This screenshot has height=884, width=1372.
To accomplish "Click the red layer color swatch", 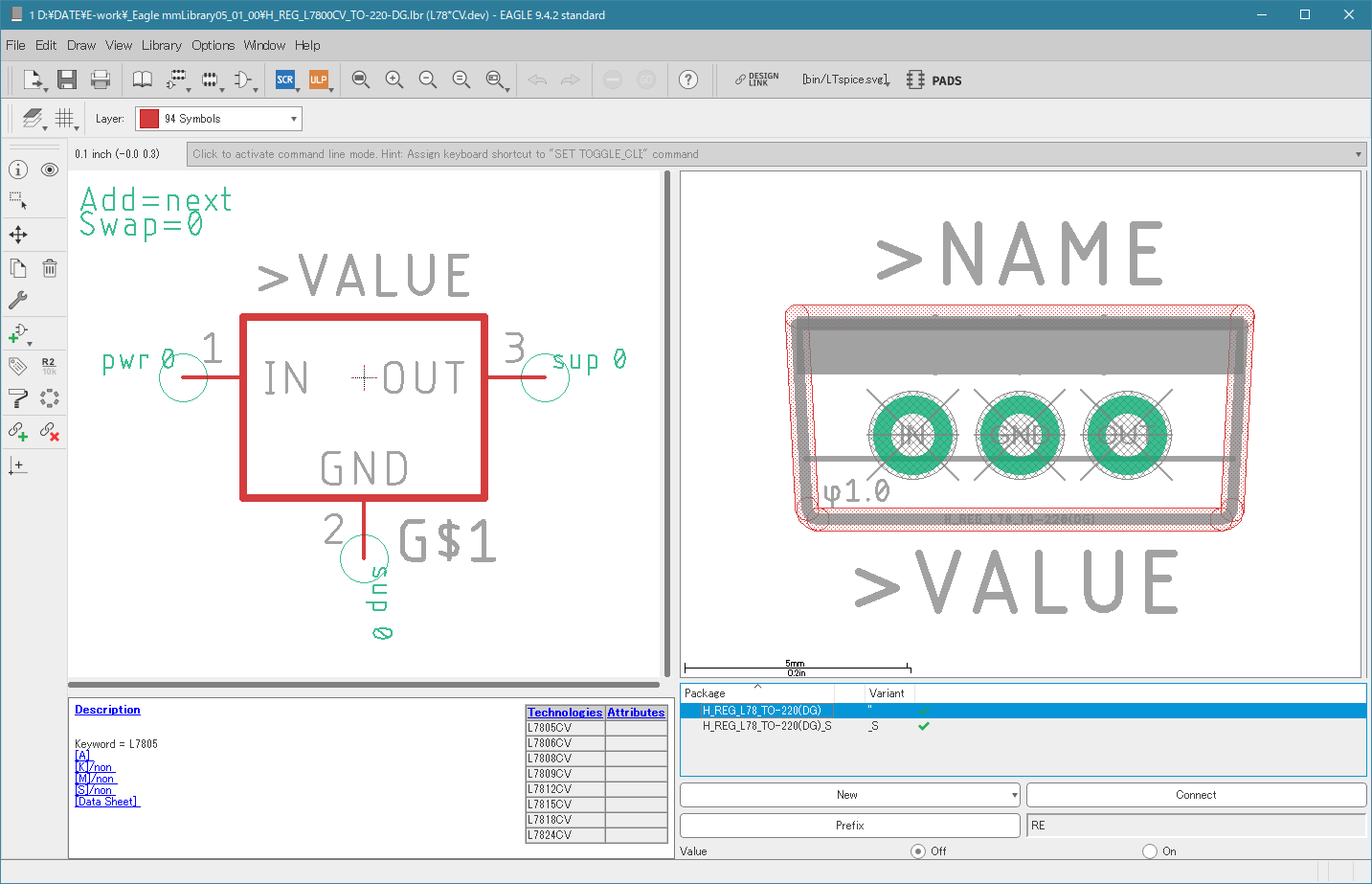I will (149, 119).
